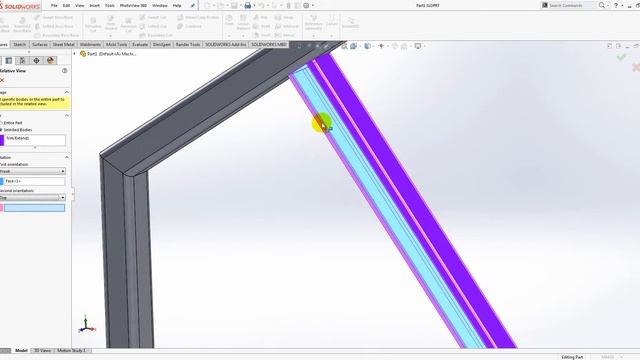Open the PropertyManager tab icon
Viewport: 640px width, 360px height.
pos(9,61)
